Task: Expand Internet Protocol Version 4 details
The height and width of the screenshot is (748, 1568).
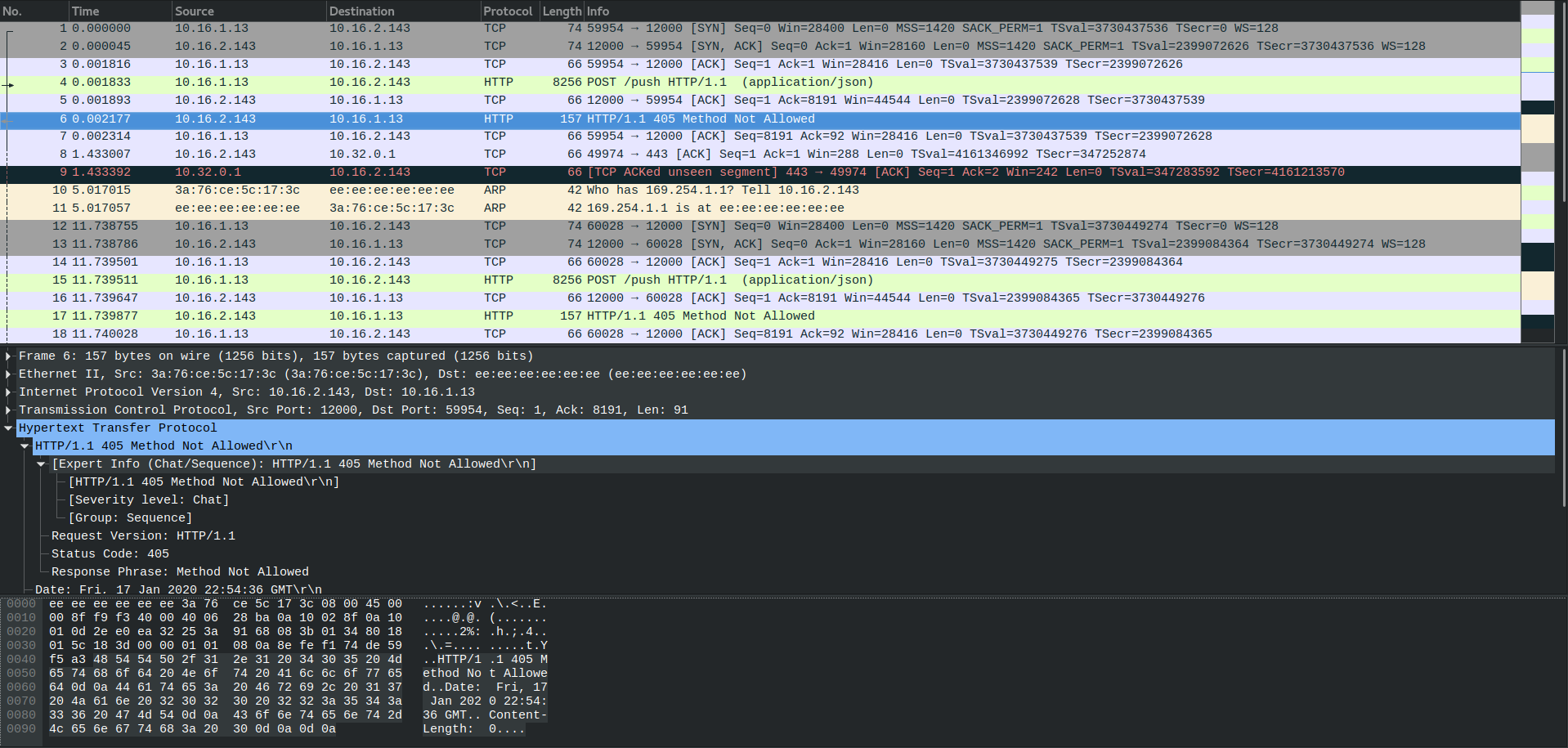Action: tap(7, 392)
